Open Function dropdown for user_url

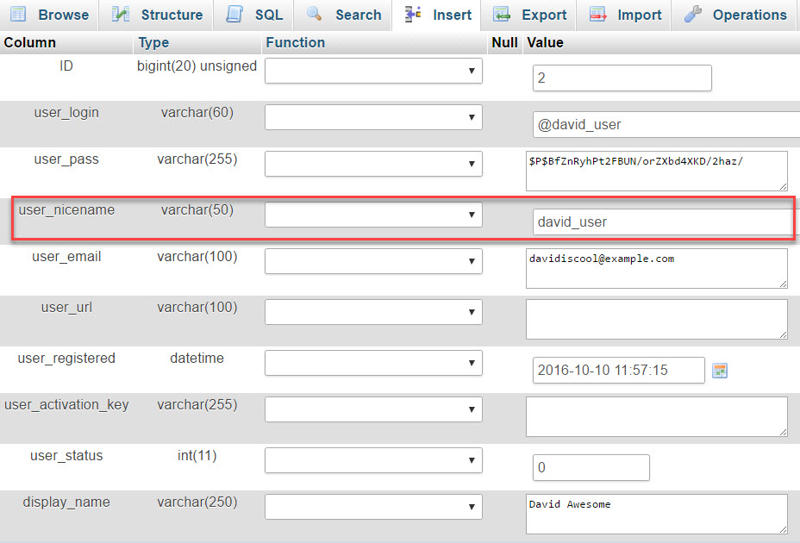[x=373, y=312]
